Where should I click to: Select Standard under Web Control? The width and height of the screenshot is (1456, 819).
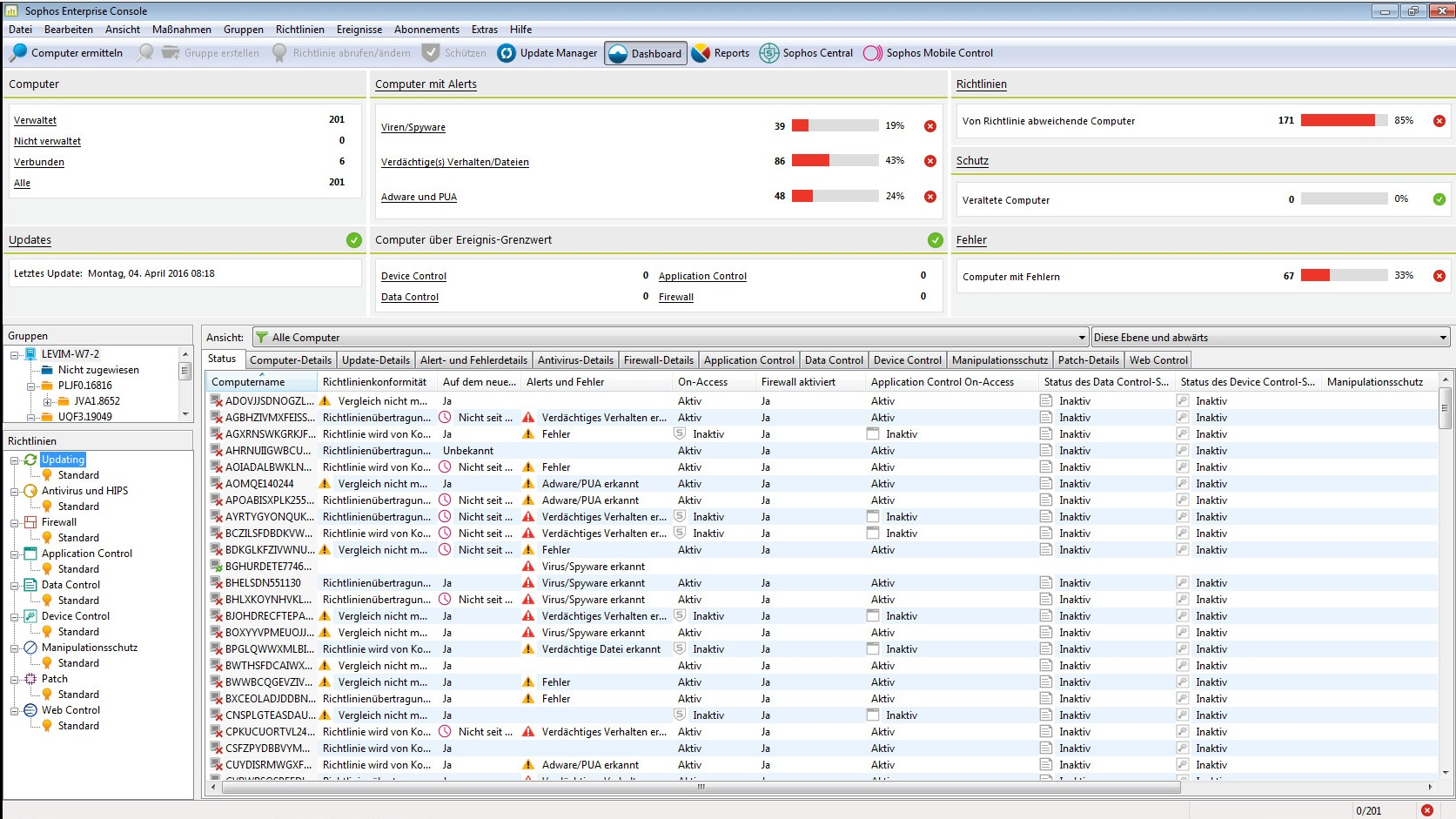pos(78,726)
